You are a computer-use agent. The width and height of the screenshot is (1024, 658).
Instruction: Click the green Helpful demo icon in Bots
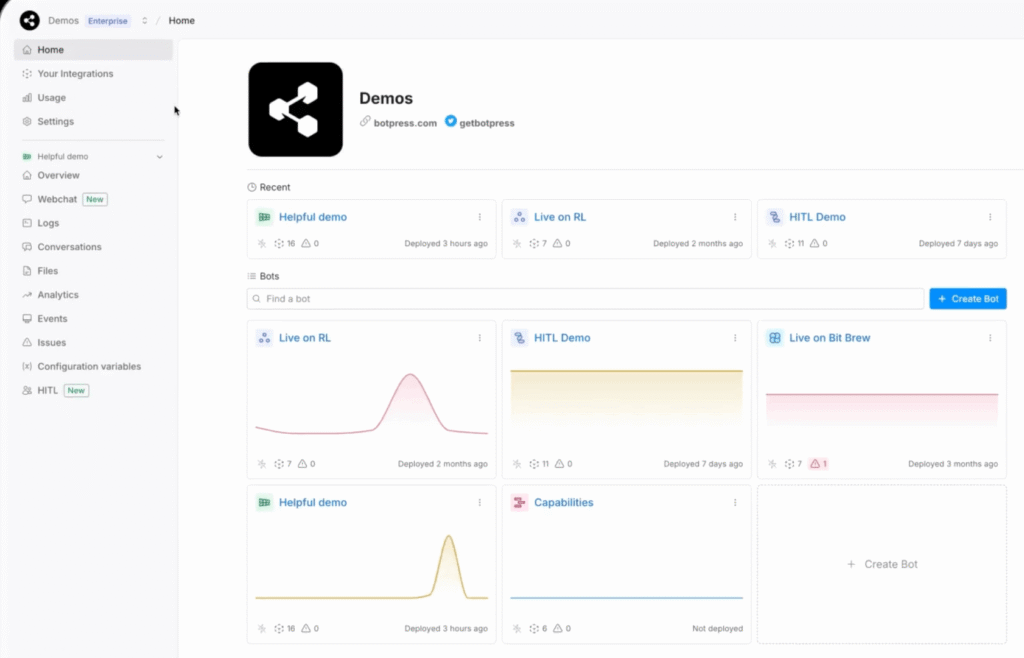264,502
